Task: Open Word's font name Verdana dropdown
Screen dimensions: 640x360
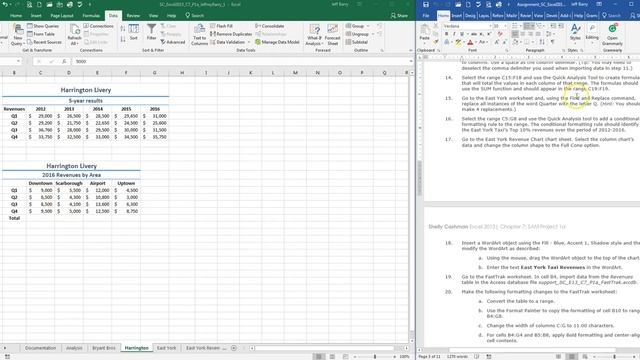Action: click(490, 26)
